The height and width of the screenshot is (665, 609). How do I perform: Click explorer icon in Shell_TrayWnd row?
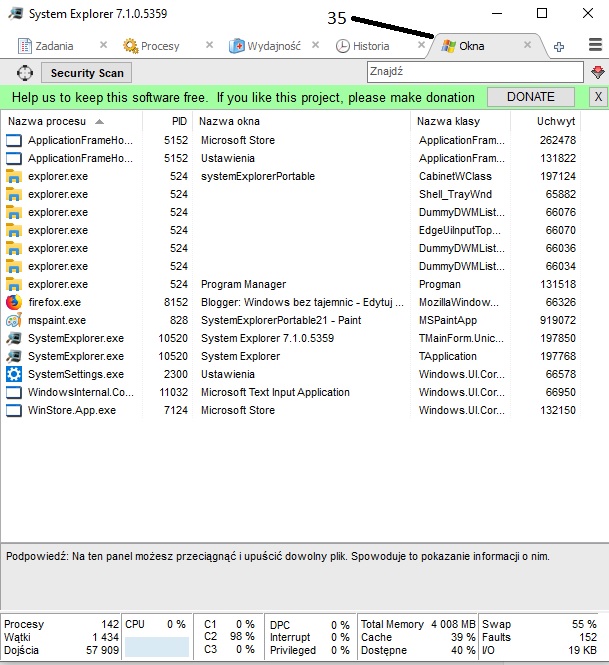point(14,195)
